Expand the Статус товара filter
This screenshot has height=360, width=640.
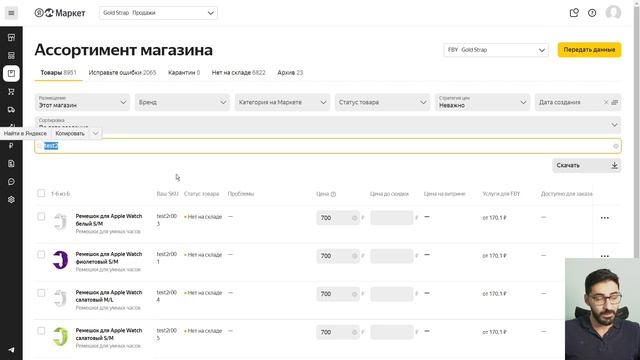click(x=382, y=102)
